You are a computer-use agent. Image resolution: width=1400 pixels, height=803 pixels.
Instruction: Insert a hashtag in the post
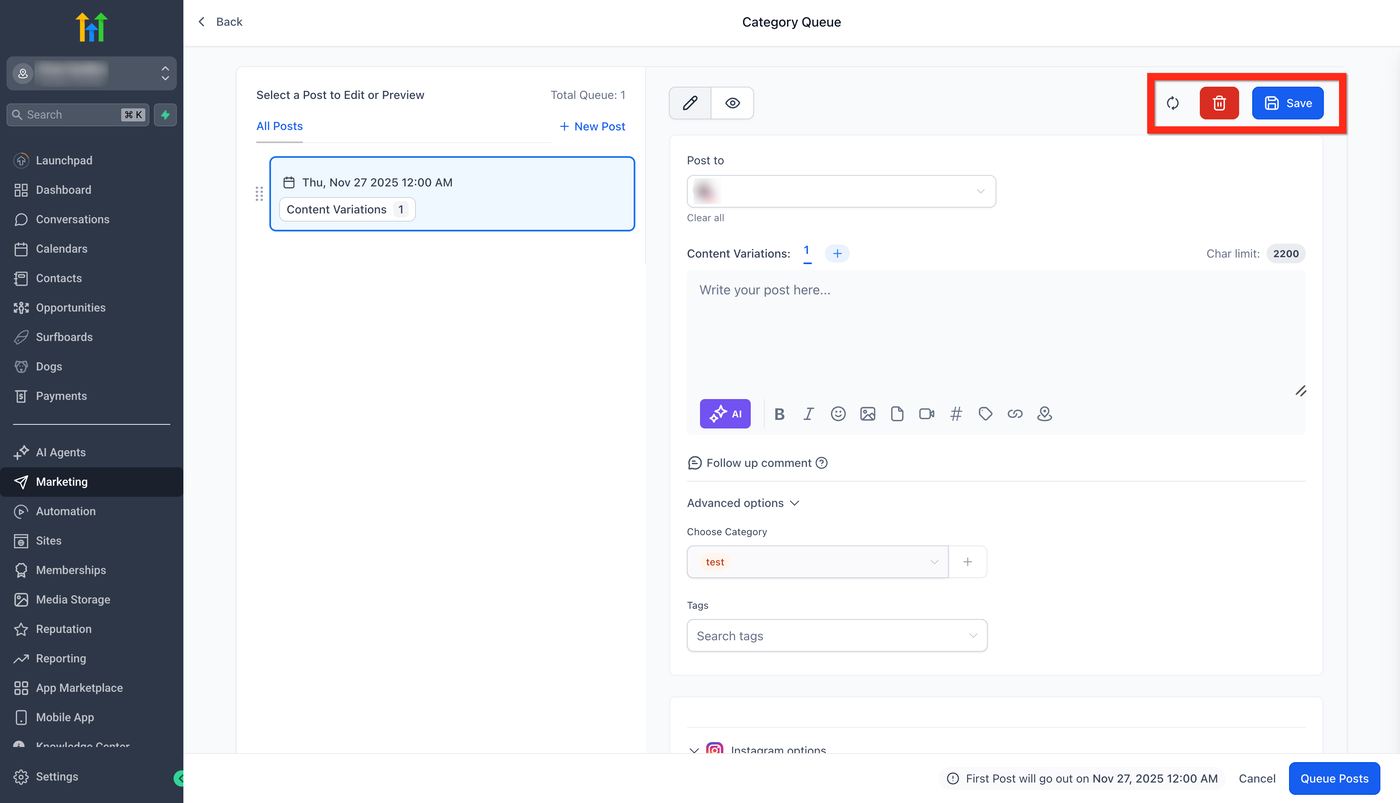pos(956,414)
